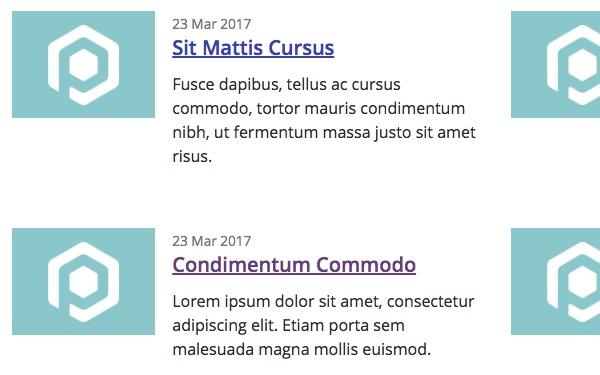Image resolution: width=600 pixels, height=375 pixels.
Task: Click hexagon logo beside Condimentum Commodo
Action: [x=83, y=282]
